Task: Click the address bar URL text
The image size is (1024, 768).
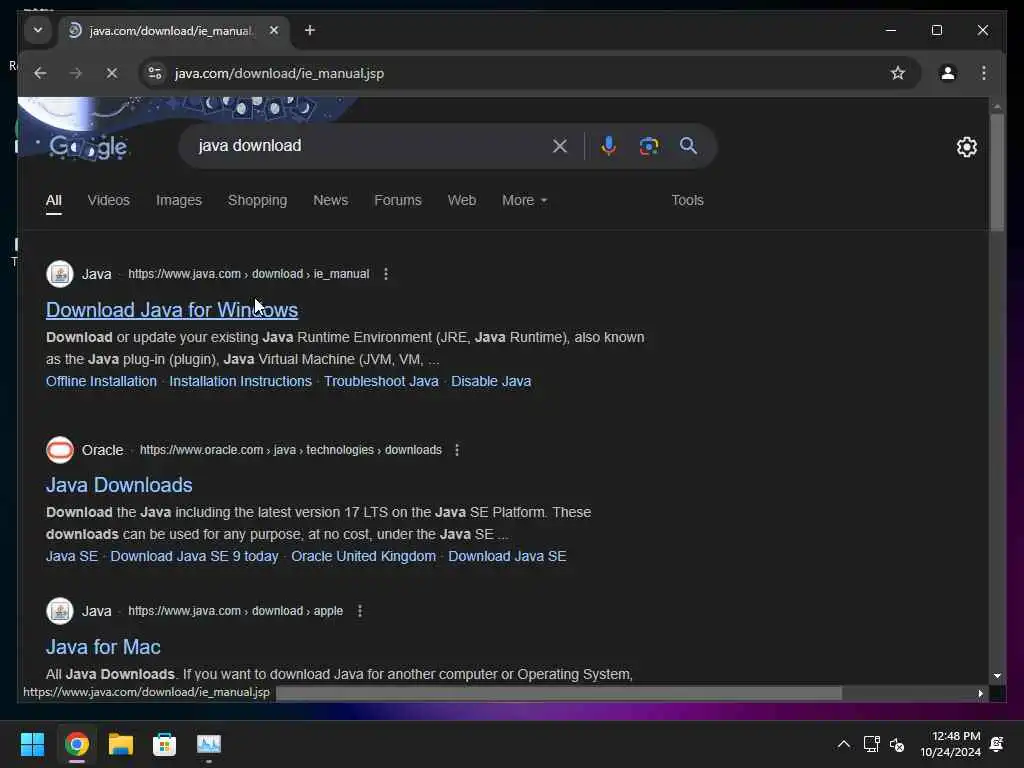Action: [x=279, y=73]
